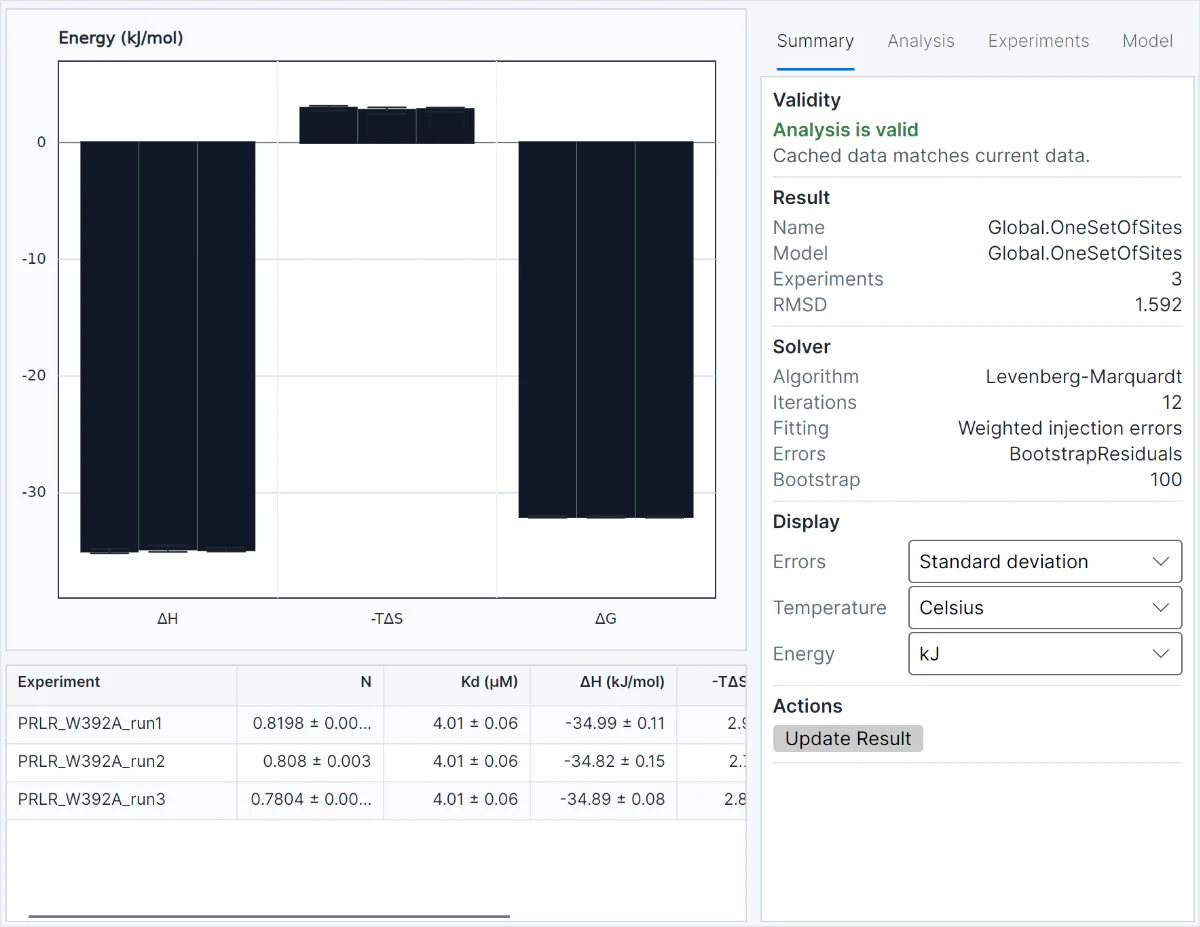Click the ΔH axis label under chart

point(168,619)
